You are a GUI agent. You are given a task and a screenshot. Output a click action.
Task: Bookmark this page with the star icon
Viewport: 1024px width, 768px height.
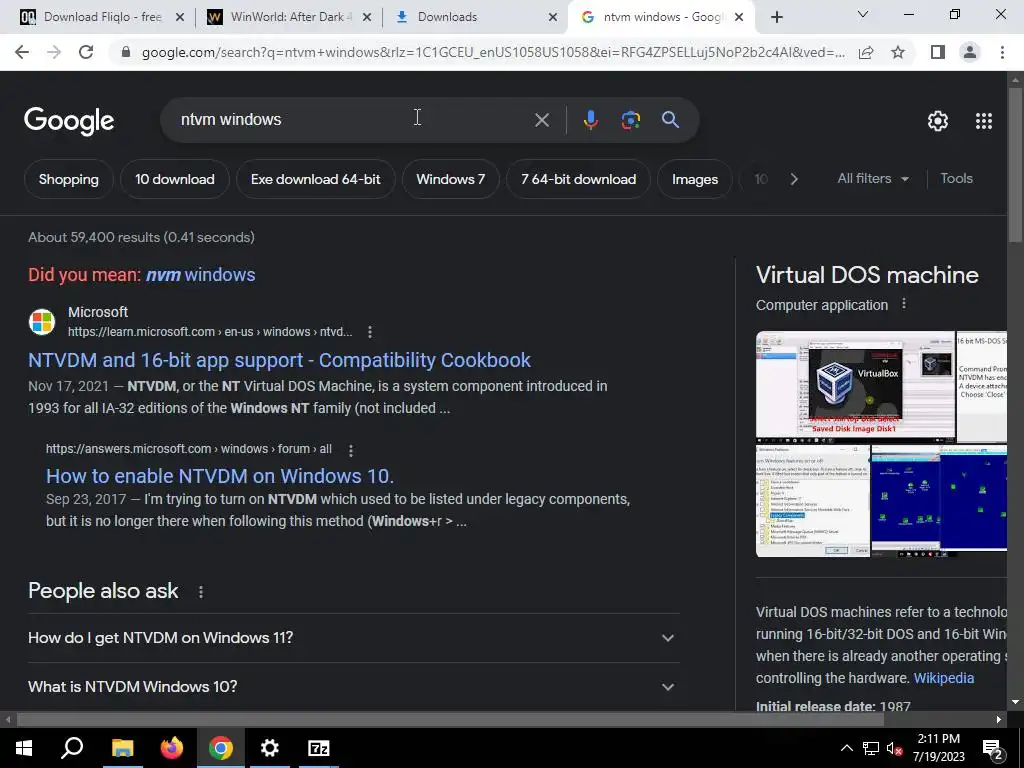click(x=898, y=52)
